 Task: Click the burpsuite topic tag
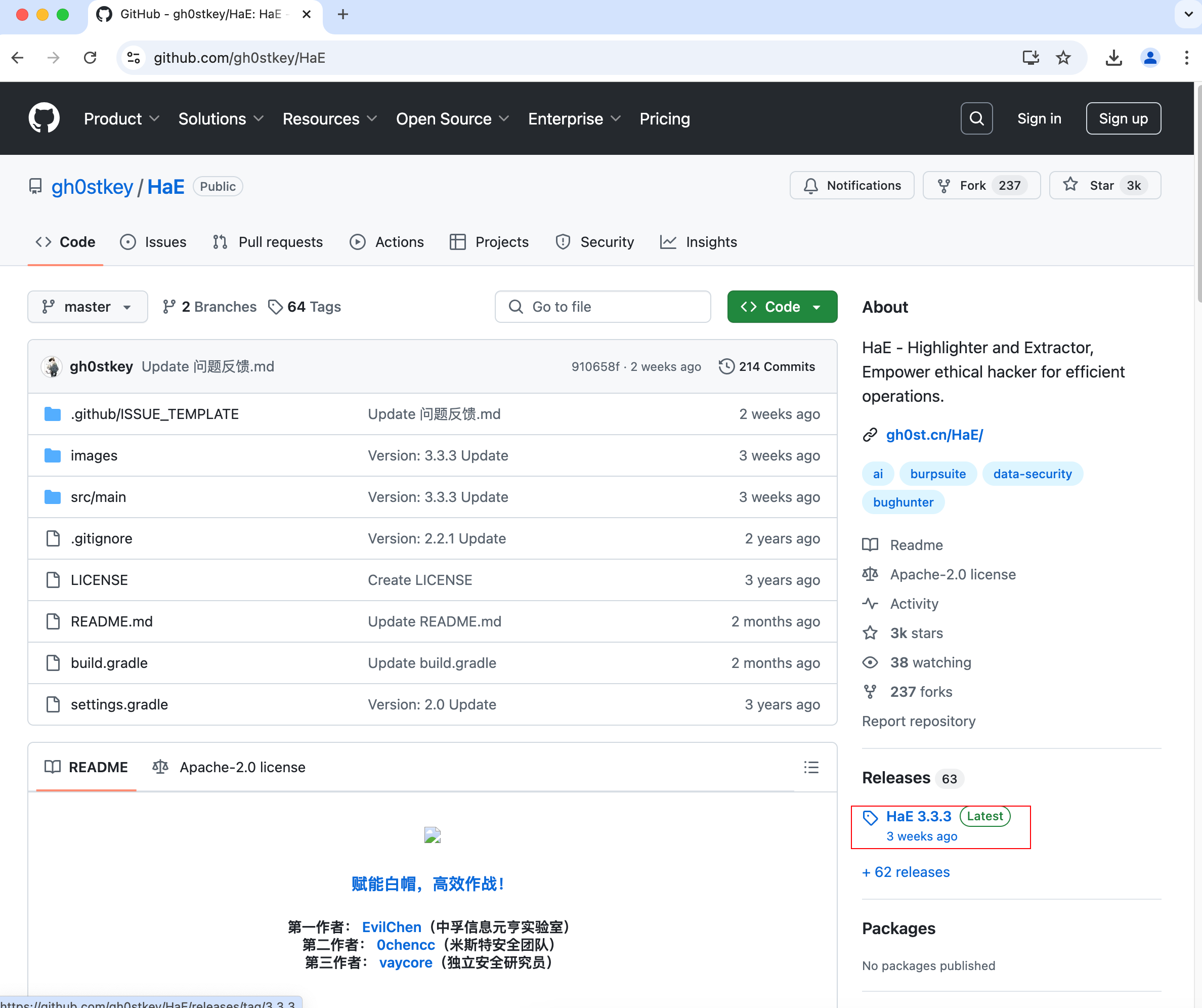click(x=937, y=474)
